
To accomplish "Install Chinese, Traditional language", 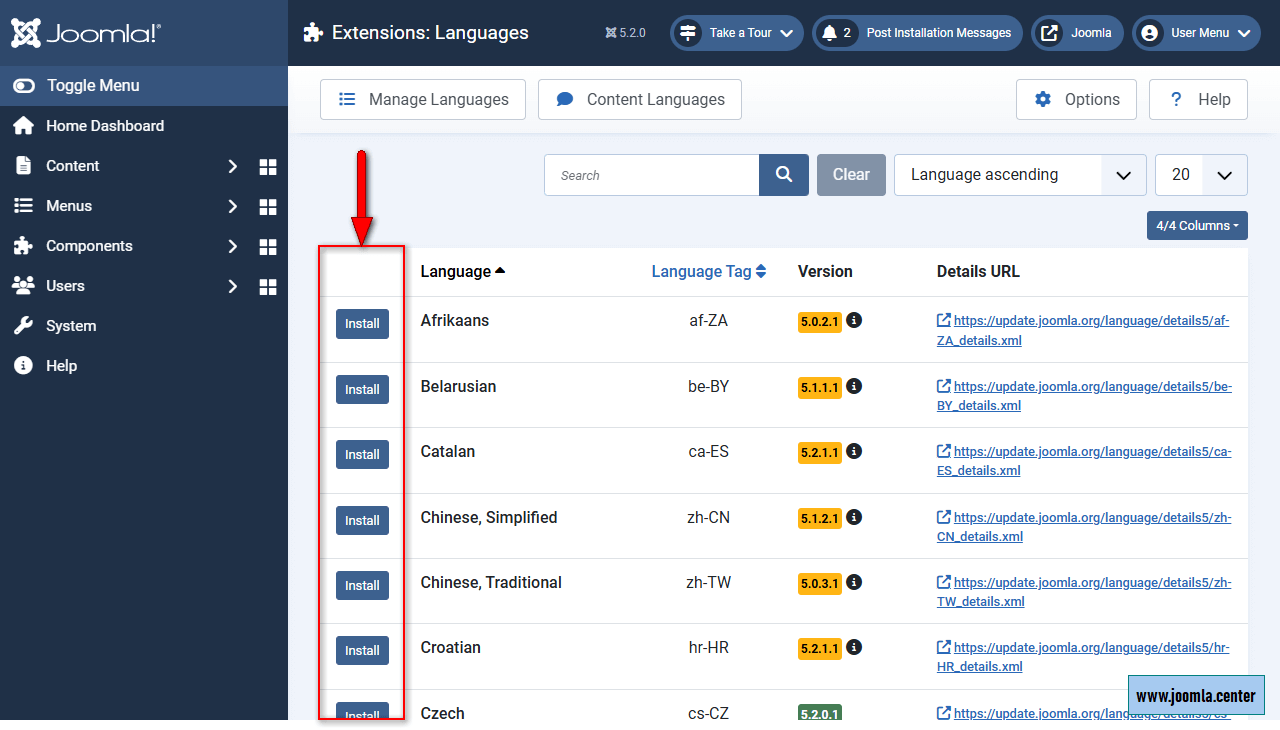I will pyautogui.click(x=362, y=586).
